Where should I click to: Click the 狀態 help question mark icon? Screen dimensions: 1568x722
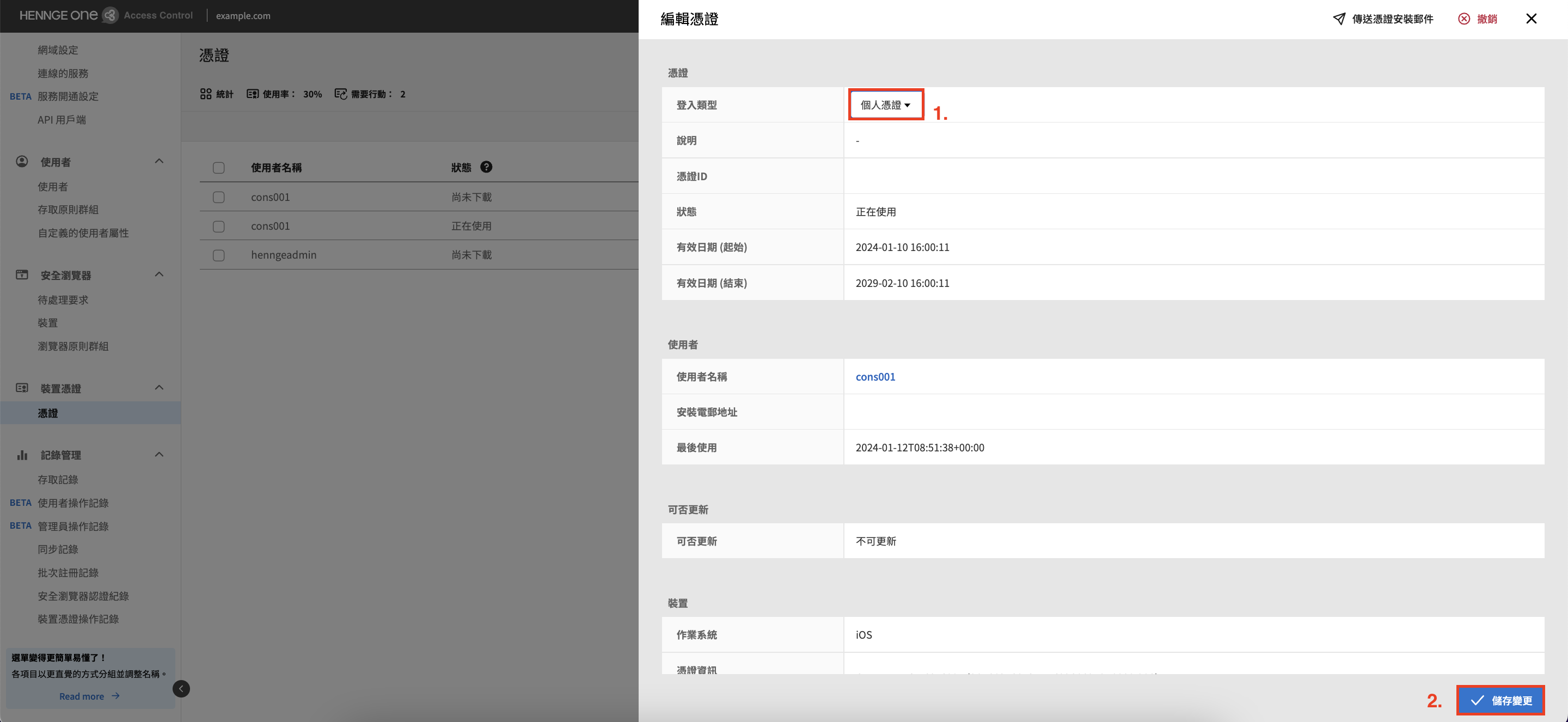pyautogui.click(x=486, y=167)
